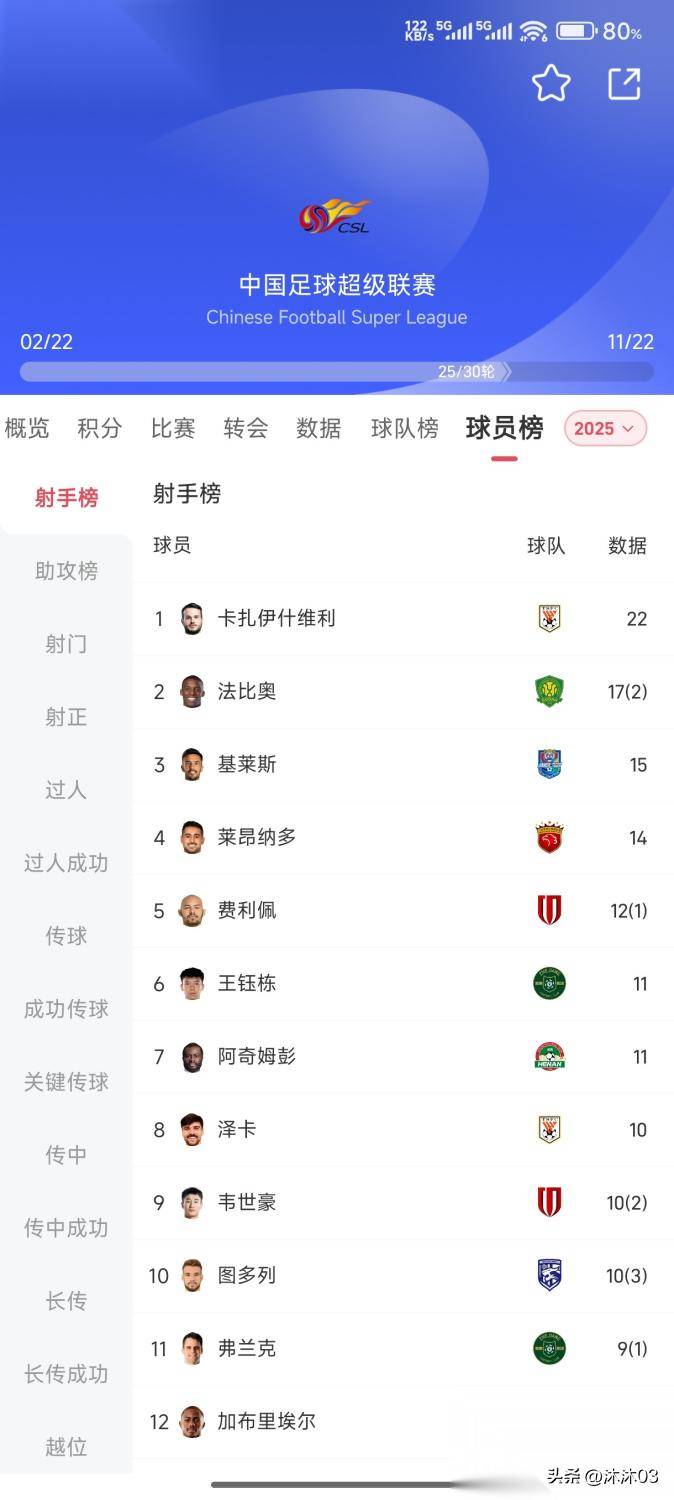674x1500 pixels.
Task: Open the 球队榜 tab
Action: point(404,428)
